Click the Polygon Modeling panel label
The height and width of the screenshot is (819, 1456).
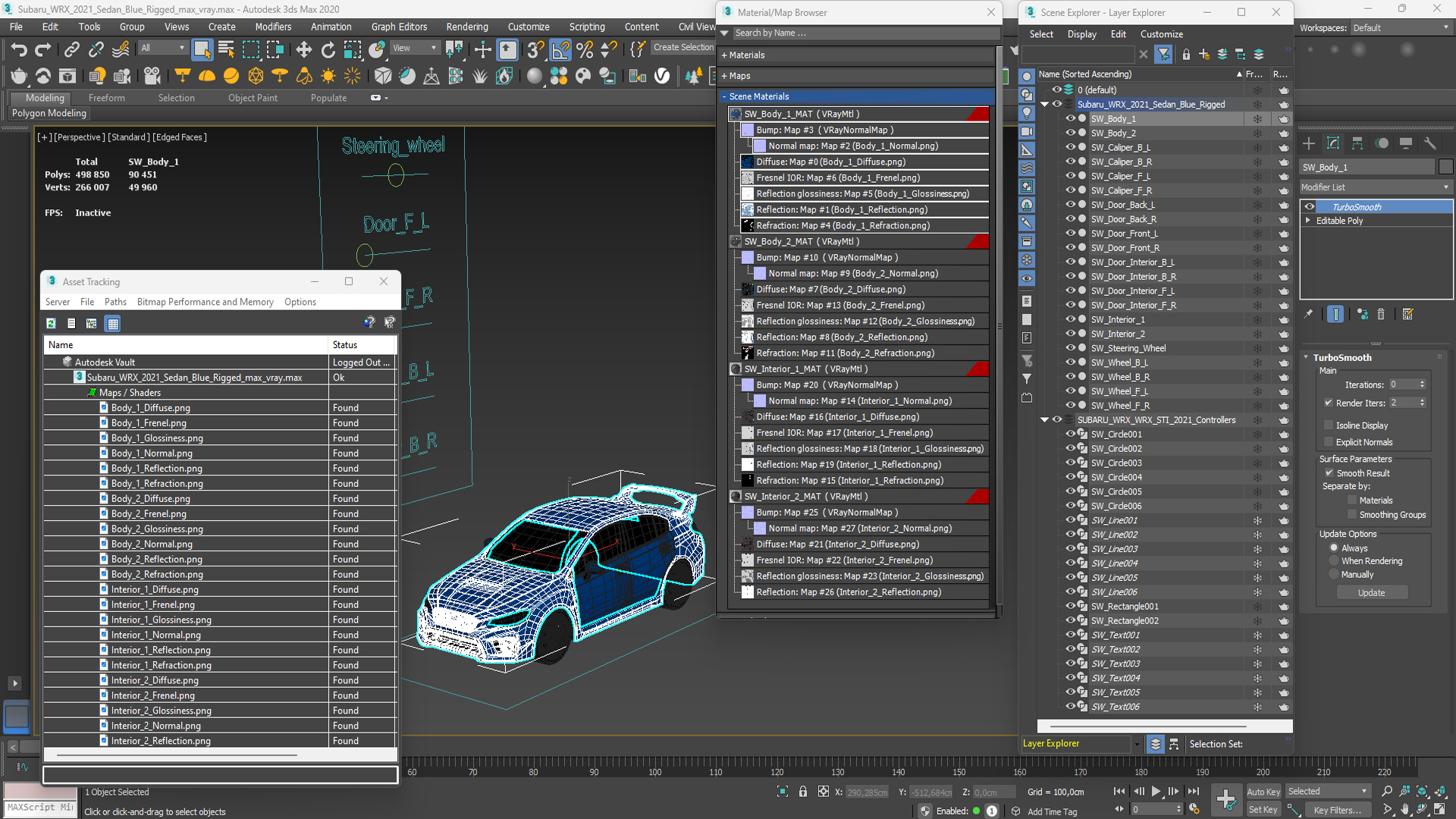pyautogui.click(x=49, y=113)
